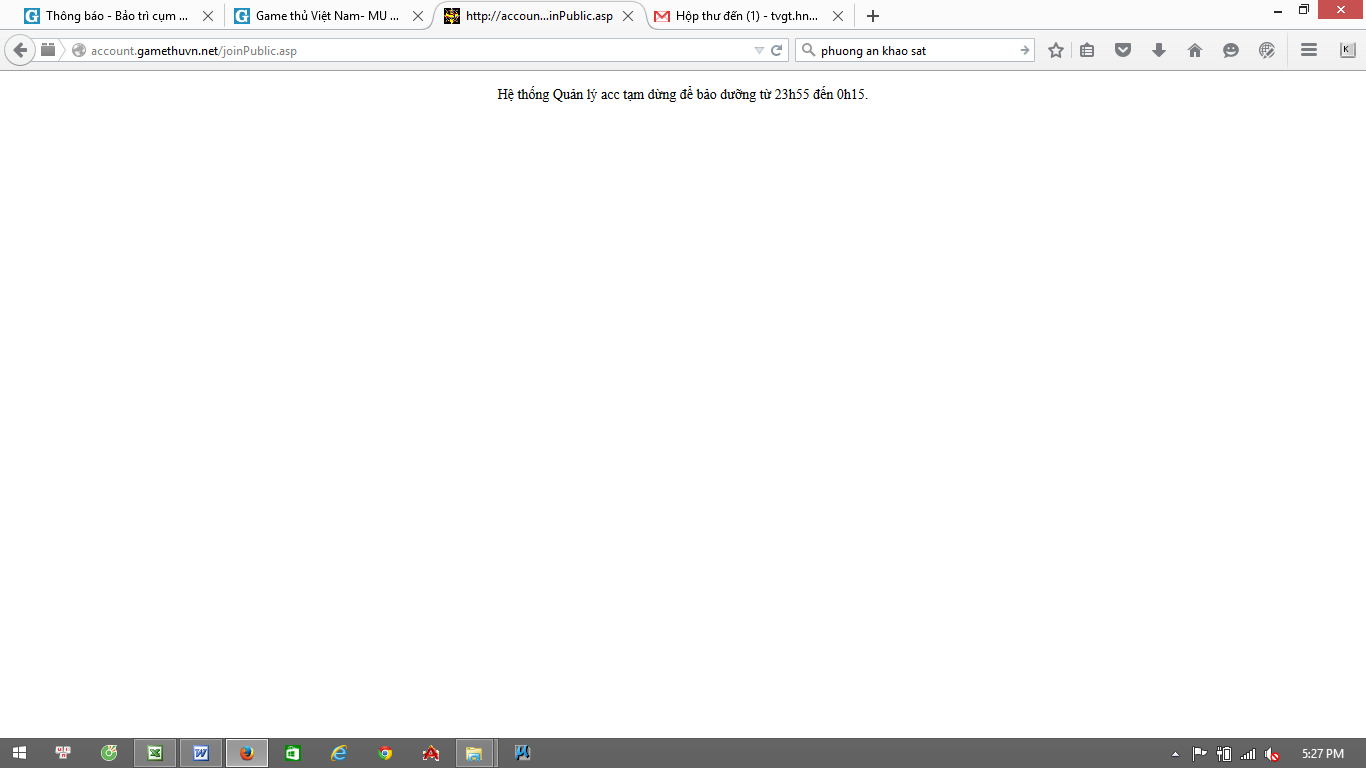1366x768 pixels.
Task: Close the joinPublic.asp tab
Action: (x=628, y=16)
